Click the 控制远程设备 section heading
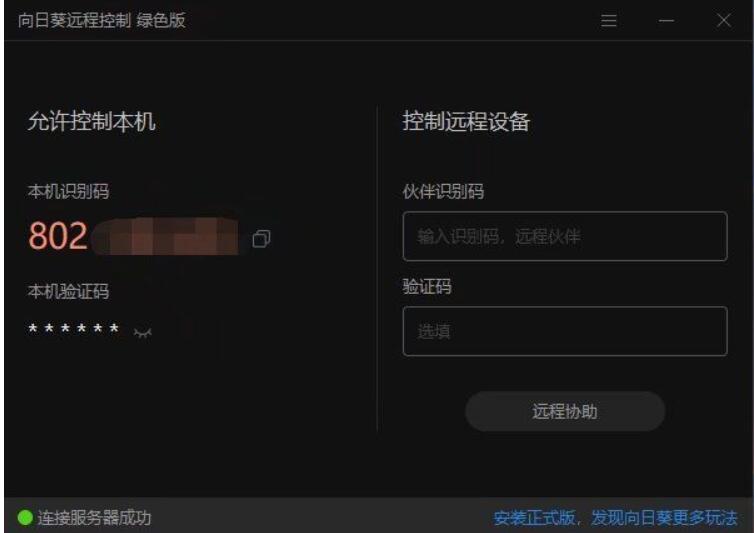This screenshot has width=754, height=533. [x=466, y=121]
